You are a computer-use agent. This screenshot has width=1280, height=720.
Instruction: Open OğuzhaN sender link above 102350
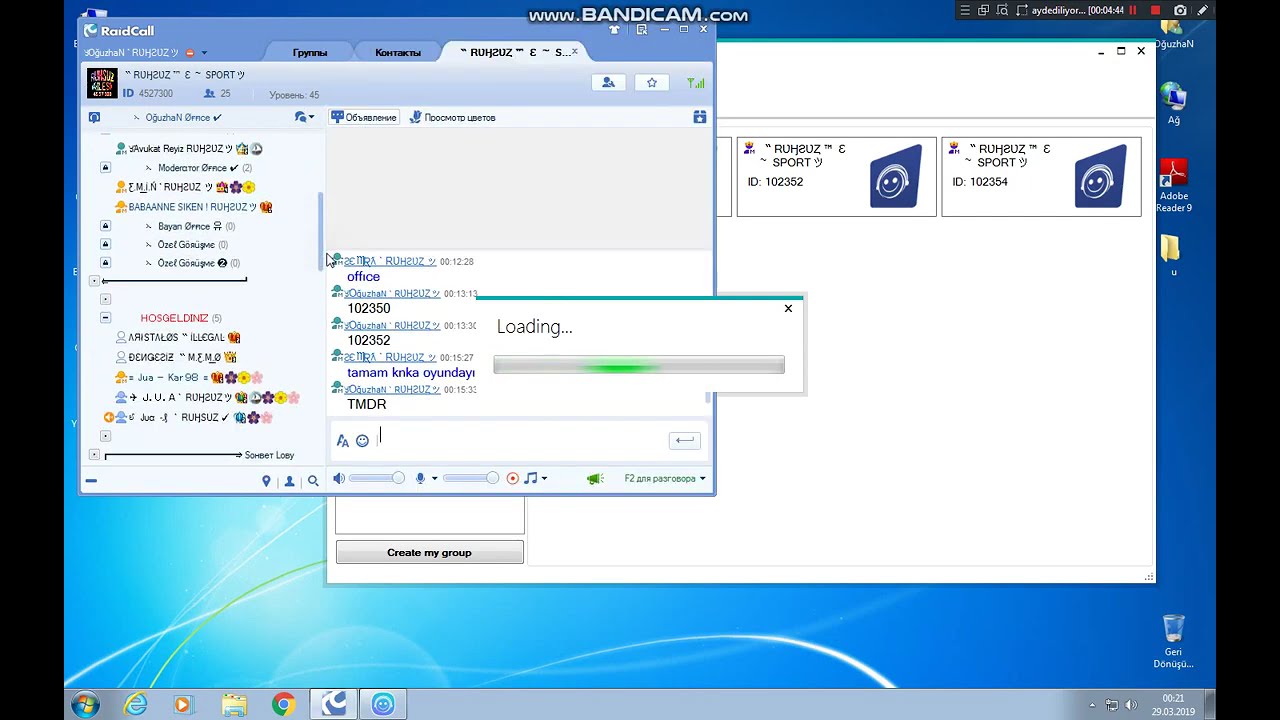click(x=392, y=293)
